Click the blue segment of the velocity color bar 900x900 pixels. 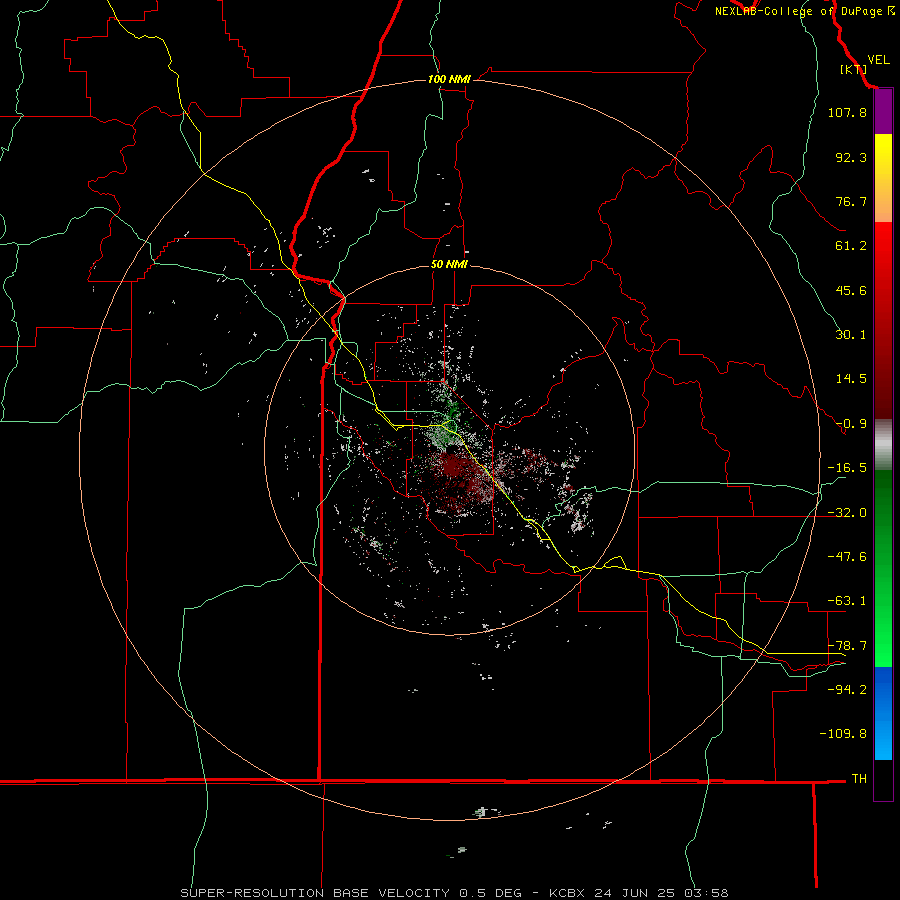(883, 713)
